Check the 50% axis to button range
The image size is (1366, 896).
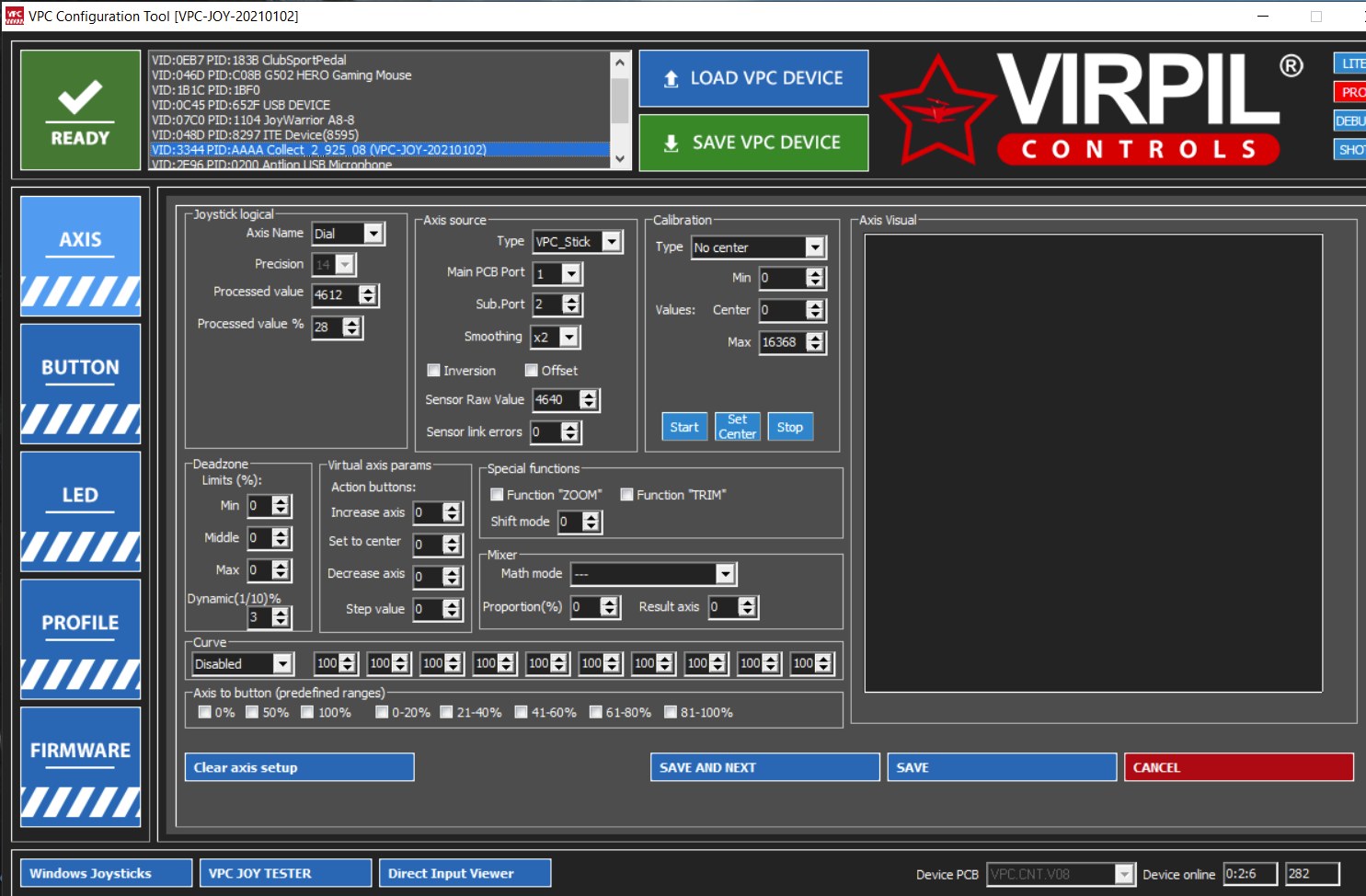pyautogui.click(x=252, y=712)
